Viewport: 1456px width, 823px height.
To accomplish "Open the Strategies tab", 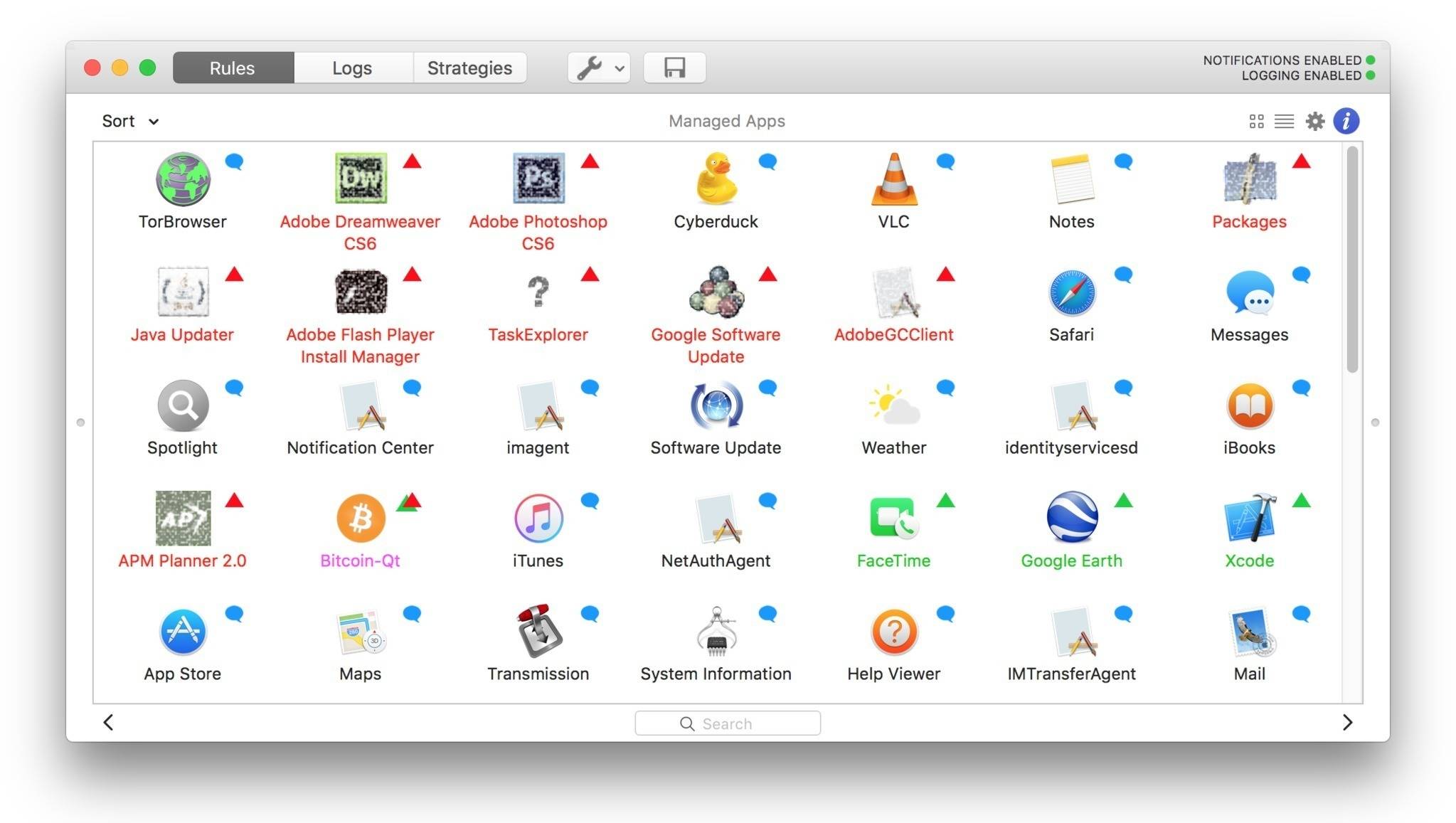I will (469, 68).
